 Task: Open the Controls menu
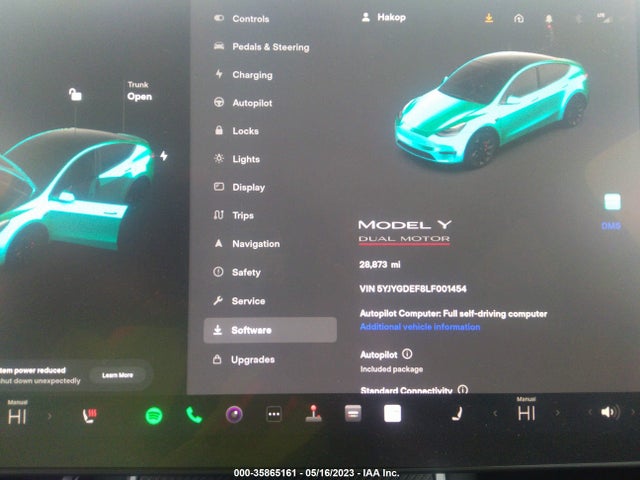[242, 19]
